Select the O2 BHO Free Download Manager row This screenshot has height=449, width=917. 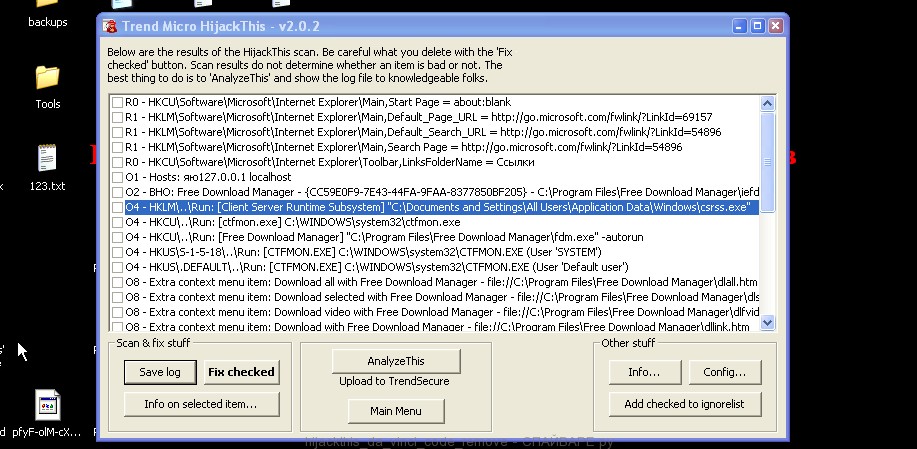pyautogui.click(x=442, y=192)
